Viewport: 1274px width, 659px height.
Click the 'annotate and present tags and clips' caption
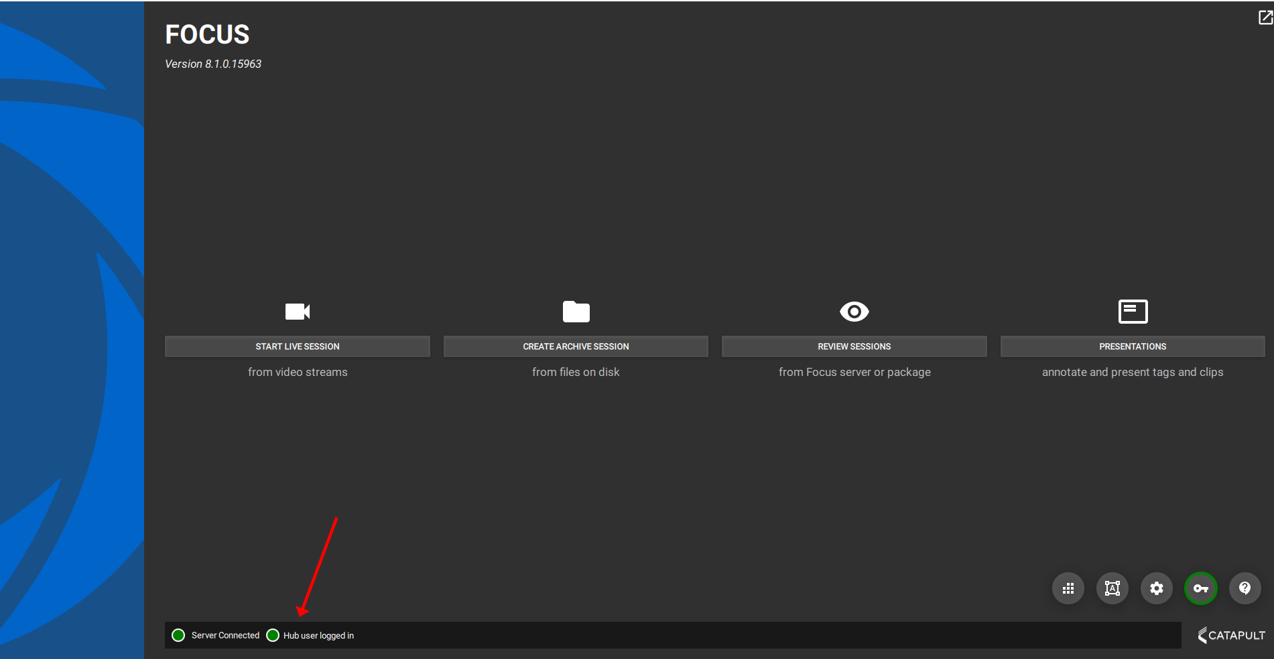pyautogui.click(x=1133, y=372)
